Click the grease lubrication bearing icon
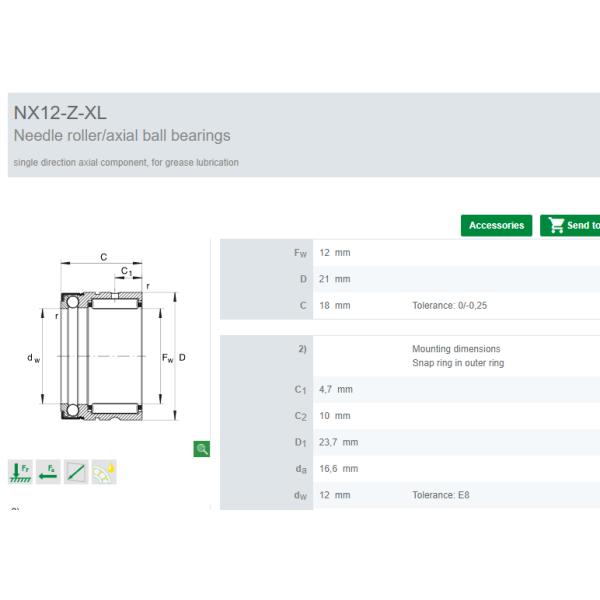600x600 pixels. click(104, 472)
